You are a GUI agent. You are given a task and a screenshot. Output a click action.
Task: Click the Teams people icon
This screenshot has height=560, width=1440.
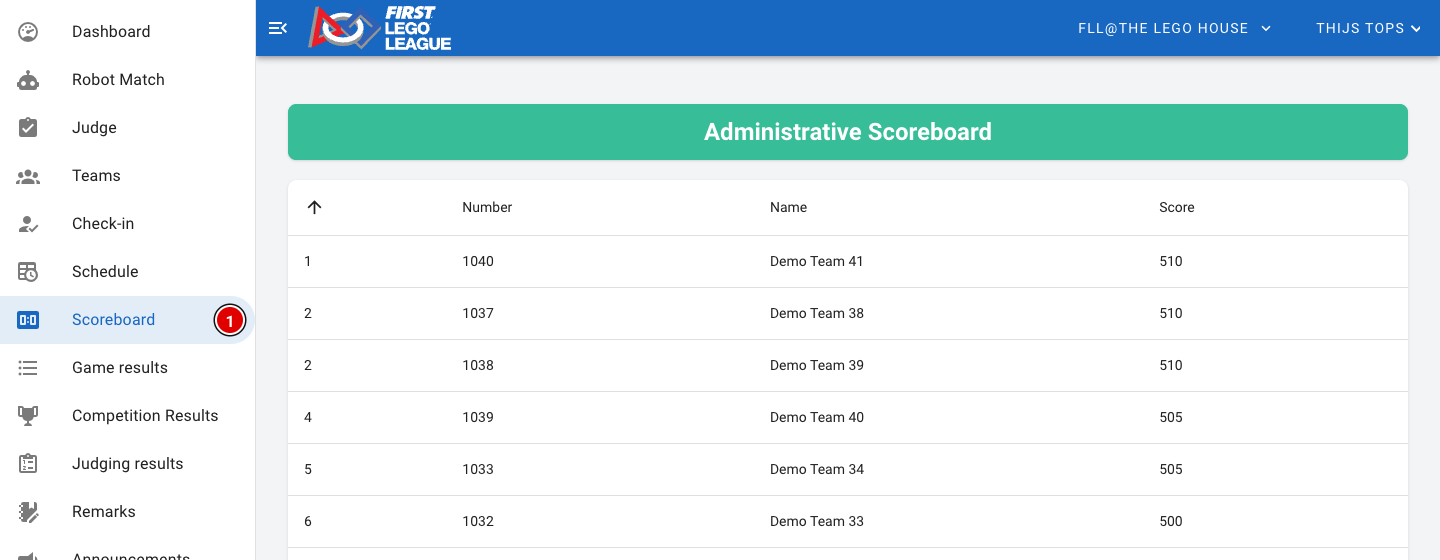(x=28, y=176)
